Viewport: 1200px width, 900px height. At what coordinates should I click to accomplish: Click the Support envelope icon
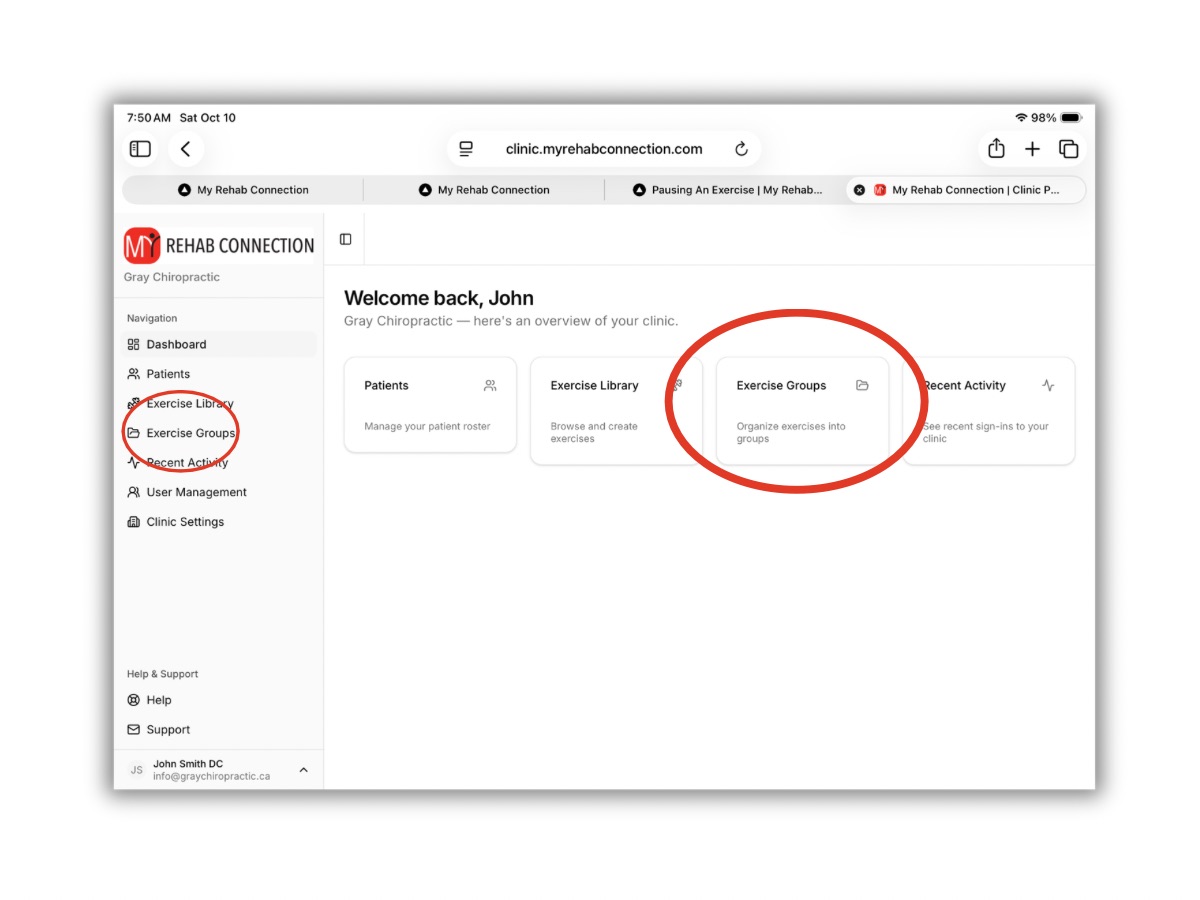[x=133, y=730]
